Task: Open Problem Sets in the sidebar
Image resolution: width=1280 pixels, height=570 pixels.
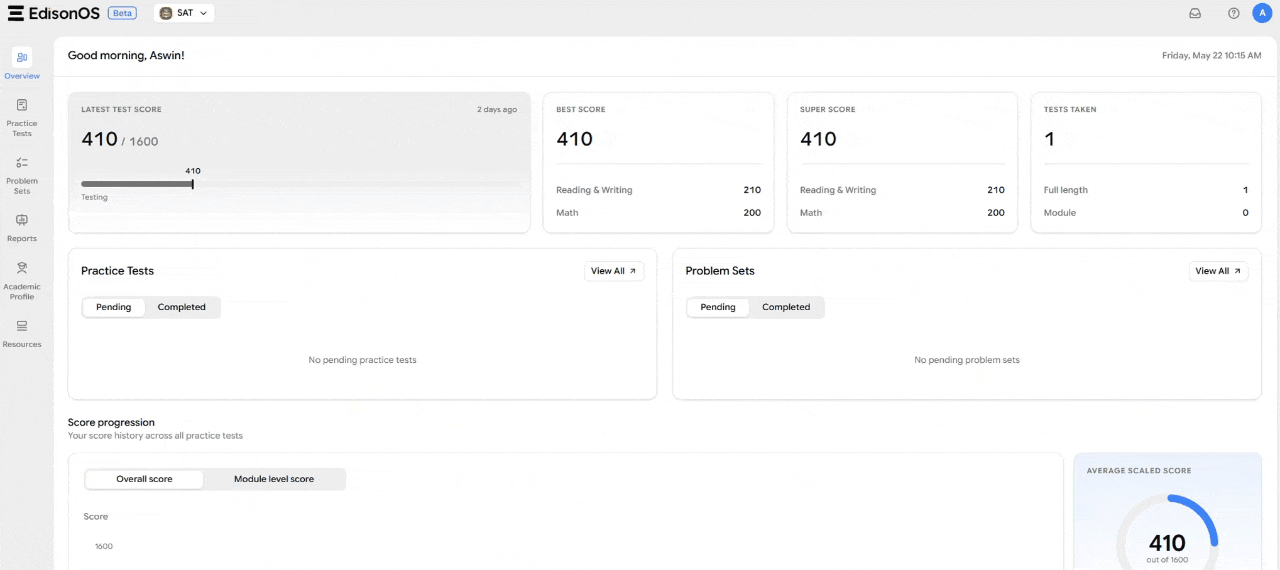Action: click(x=22, y=175)
